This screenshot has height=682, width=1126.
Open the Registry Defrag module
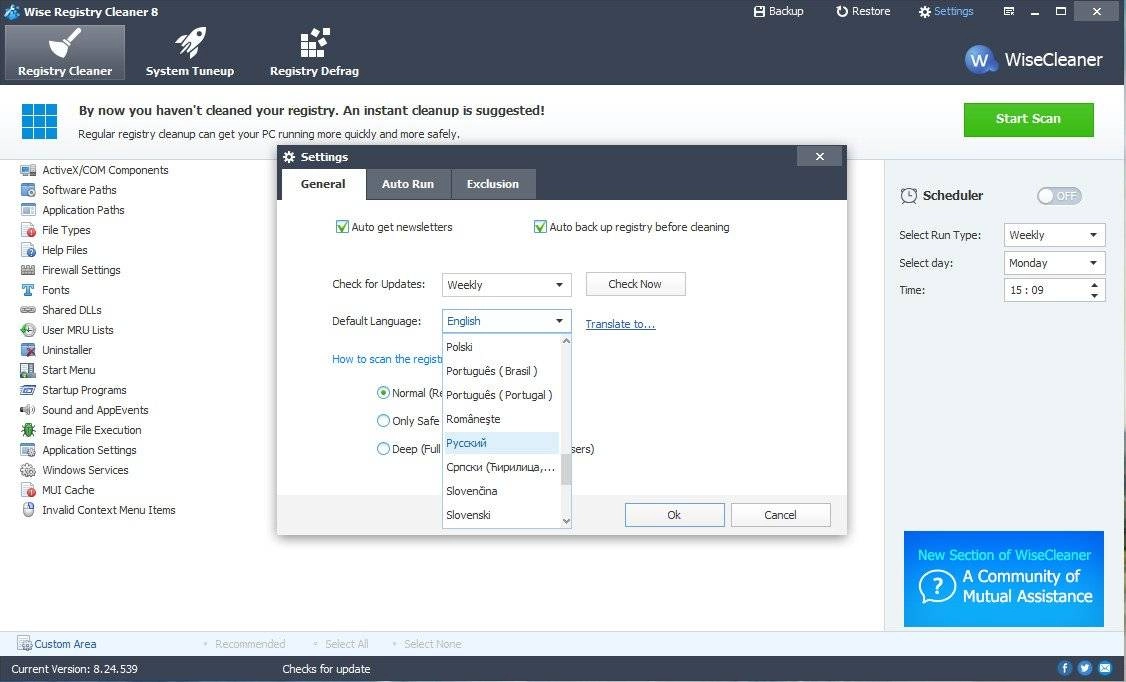(x=314, y=52)
